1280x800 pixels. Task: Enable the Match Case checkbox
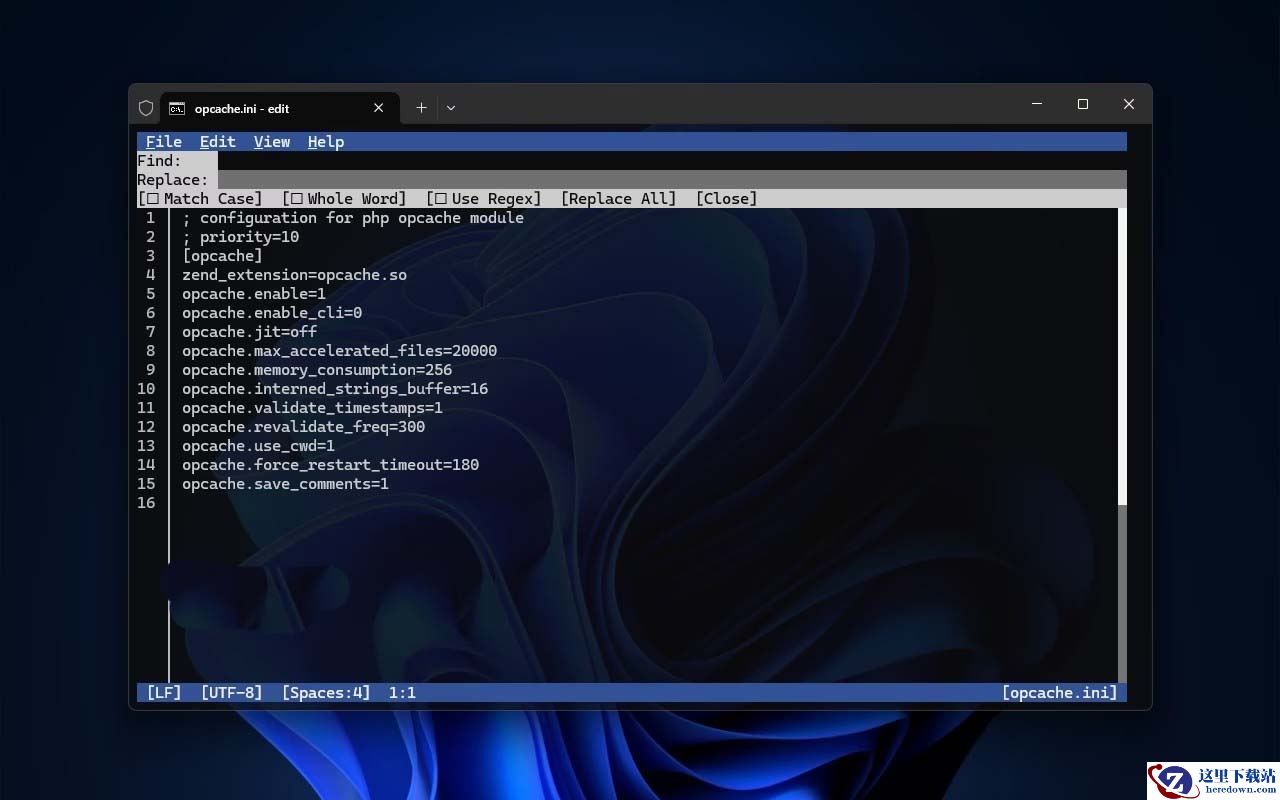point(153,199)
